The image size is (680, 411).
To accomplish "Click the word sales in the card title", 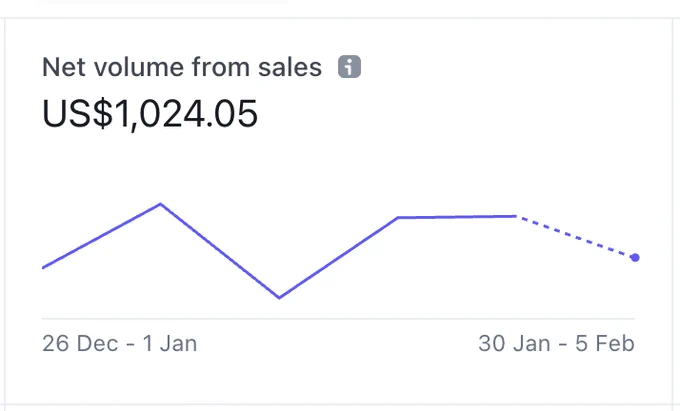I will (290, 67).
